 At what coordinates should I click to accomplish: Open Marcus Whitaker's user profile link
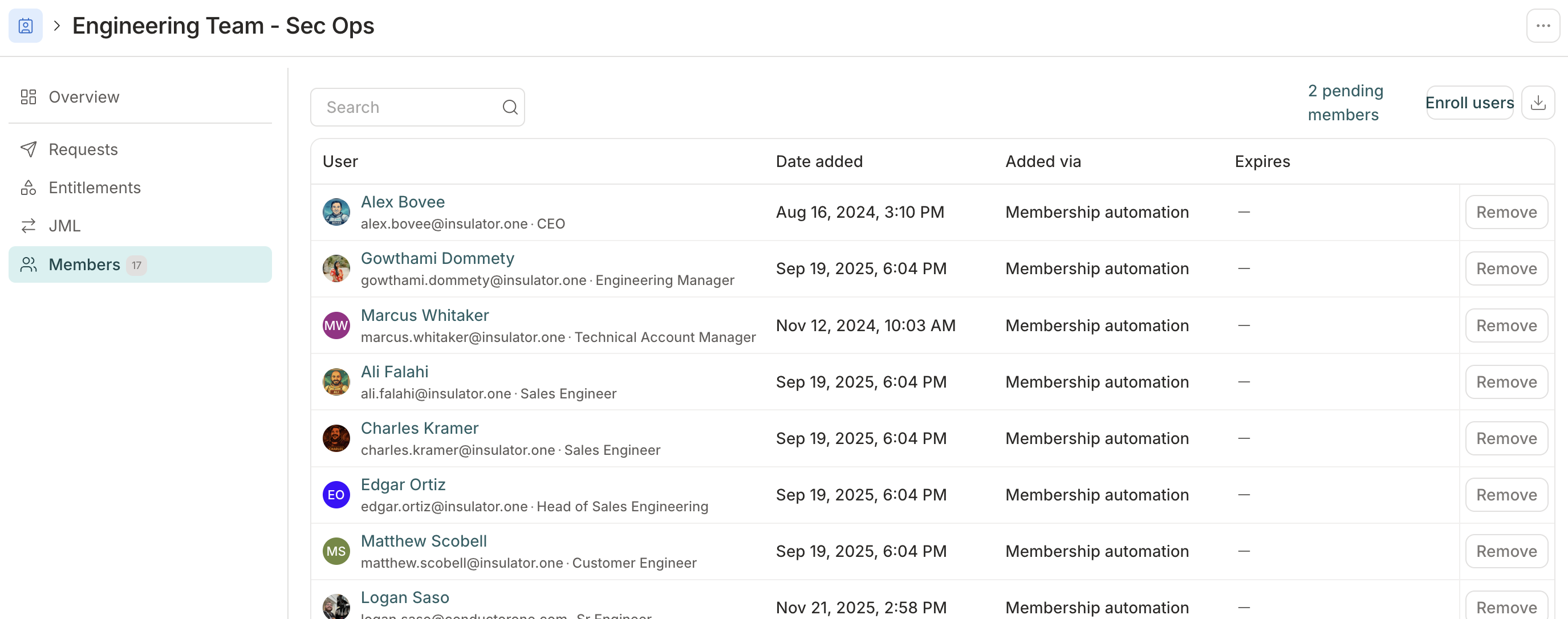[x=425, y=315]
